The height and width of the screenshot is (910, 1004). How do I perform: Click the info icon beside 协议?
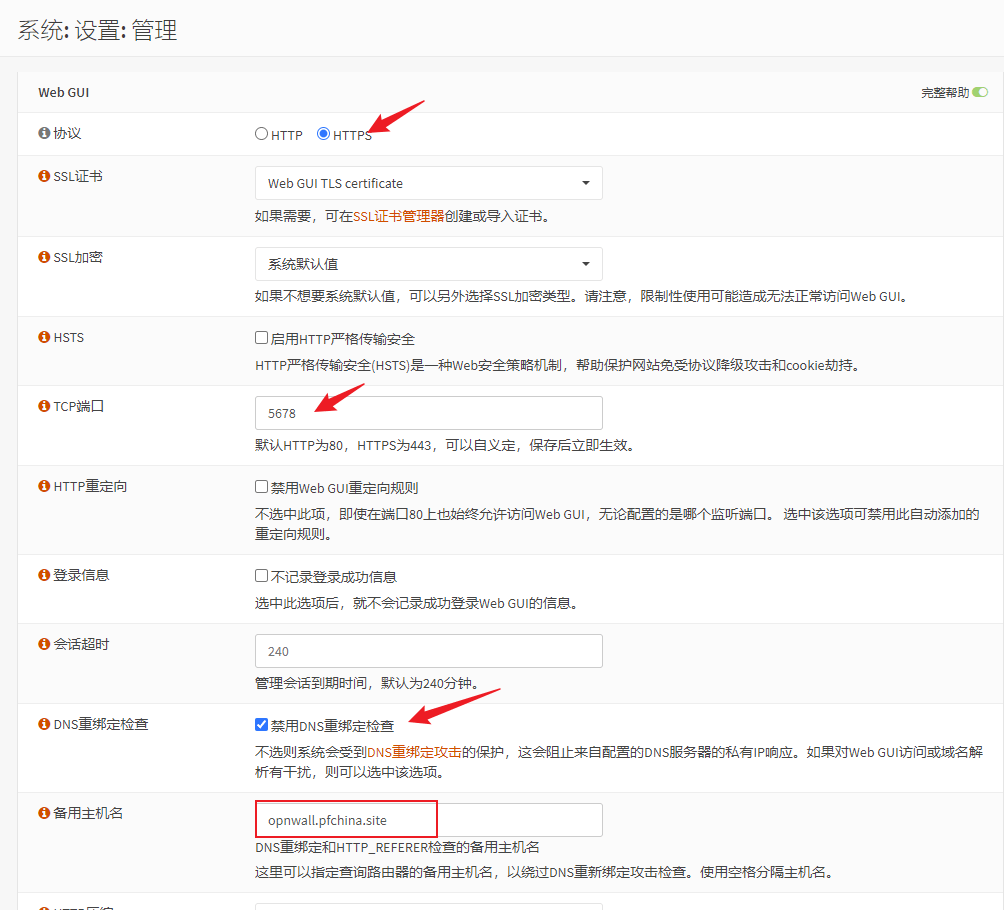[x=44, y=133]
